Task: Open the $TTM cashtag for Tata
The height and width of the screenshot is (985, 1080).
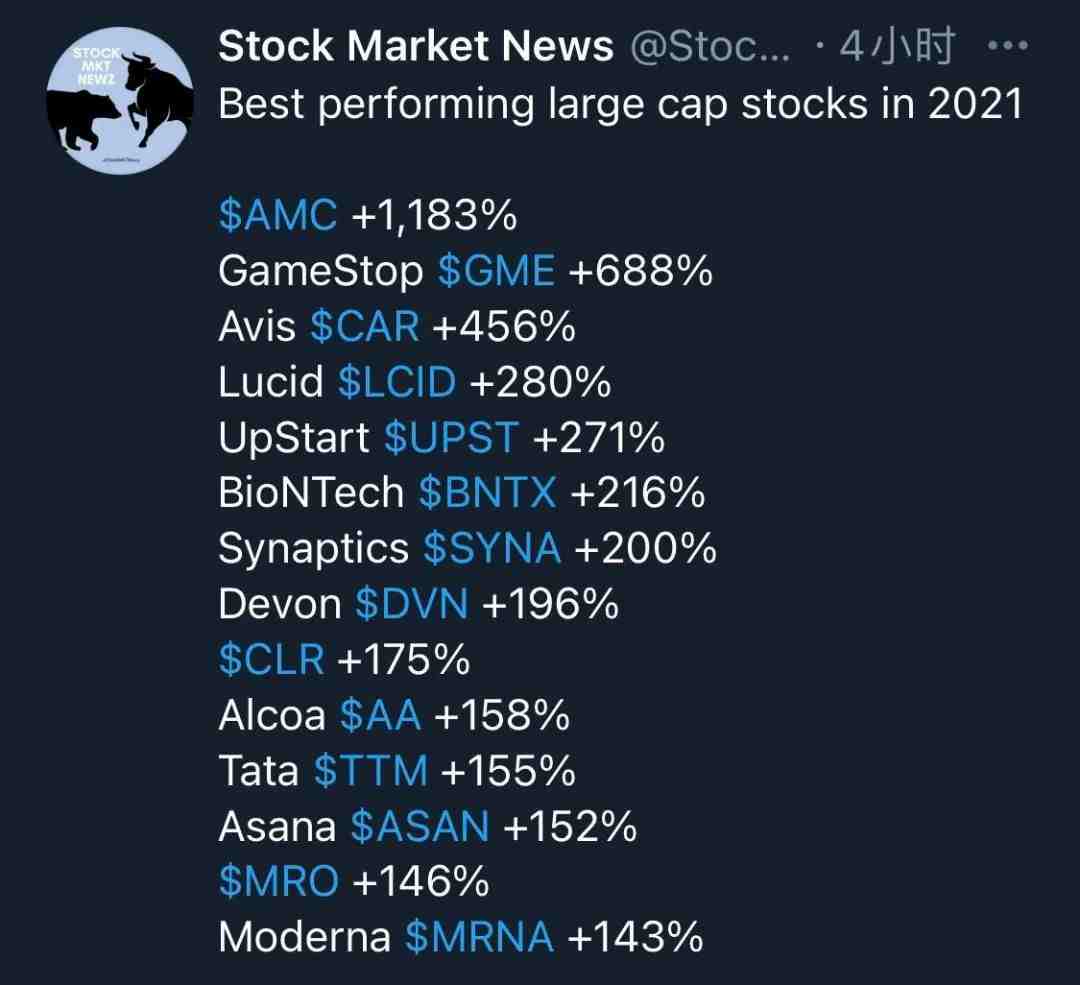Action: pyautogui.click(x=371, y=771)
